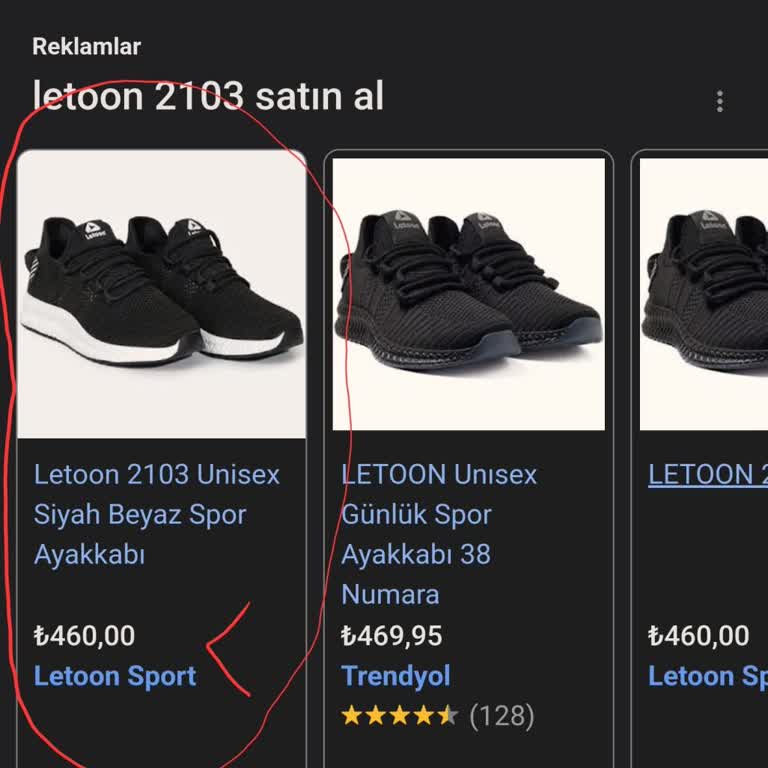Click the yellow star rating

[399, 716]
